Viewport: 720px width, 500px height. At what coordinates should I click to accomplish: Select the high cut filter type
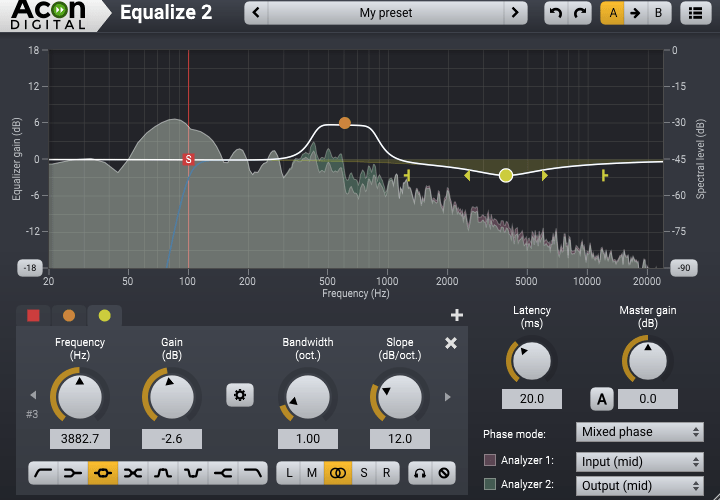click(252, 473)
